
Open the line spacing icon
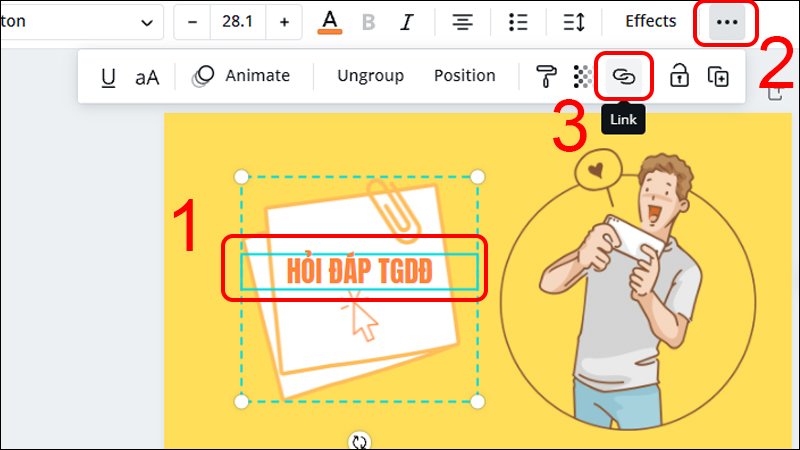pos(574,22)
